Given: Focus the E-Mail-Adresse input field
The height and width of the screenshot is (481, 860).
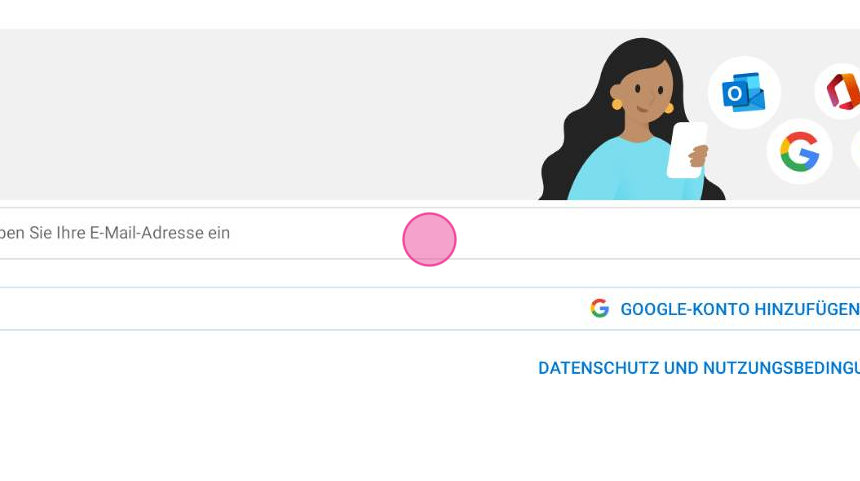Looking at the screenshot, I should (x=430, y=233).
